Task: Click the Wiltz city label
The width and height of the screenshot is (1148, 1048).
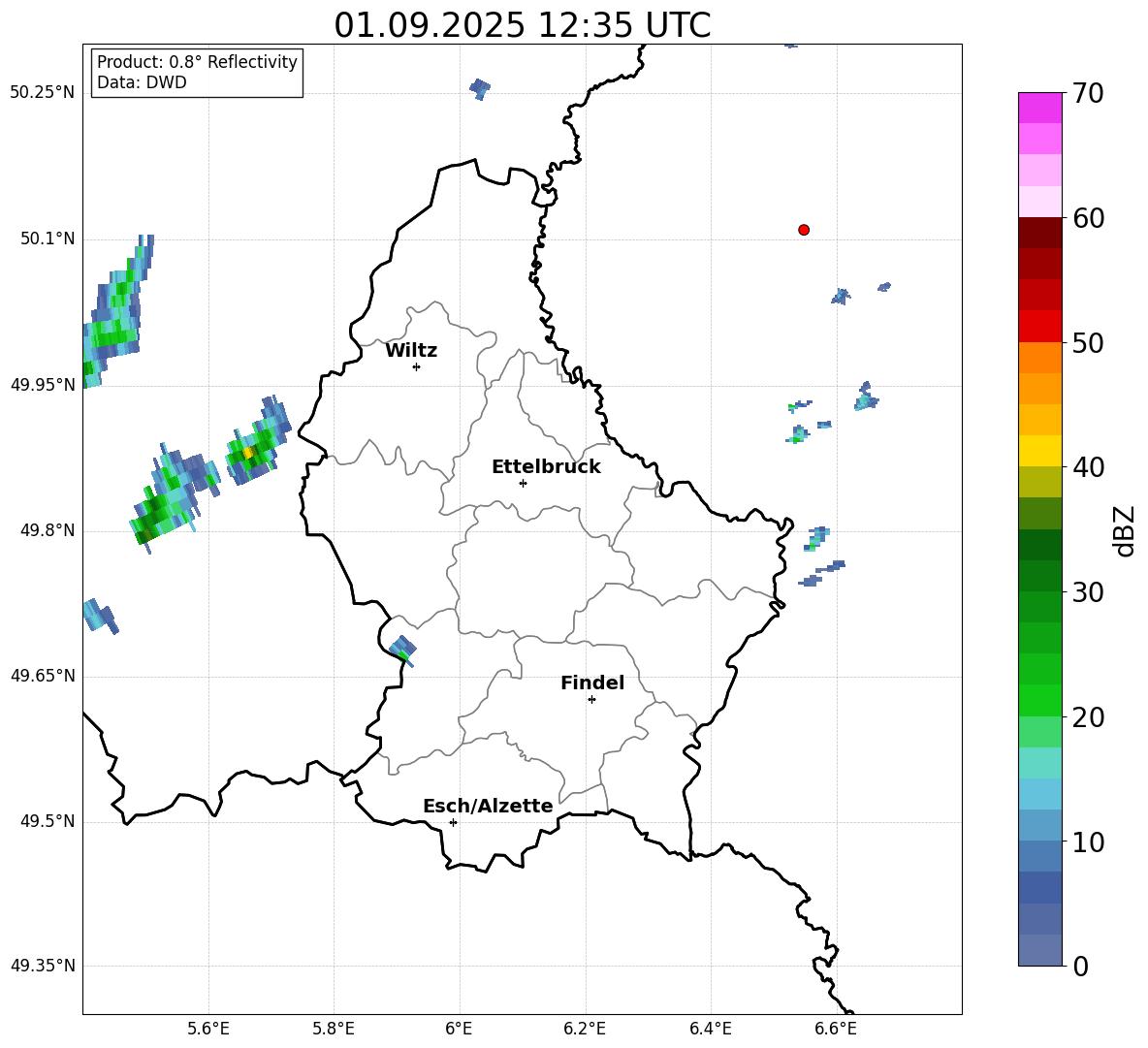Action: click(411, 351)
